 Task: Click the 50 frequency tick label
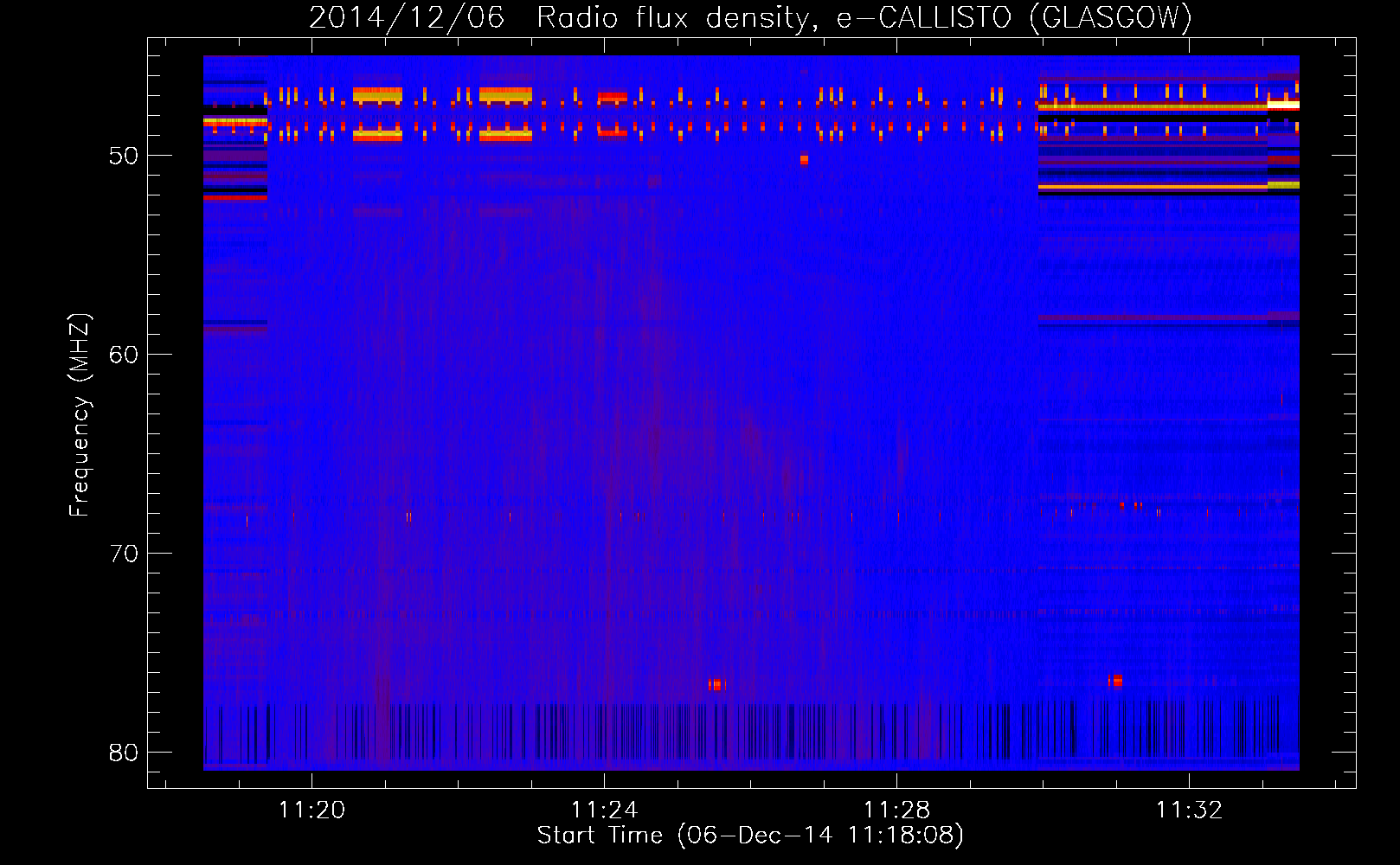[124, 156]
